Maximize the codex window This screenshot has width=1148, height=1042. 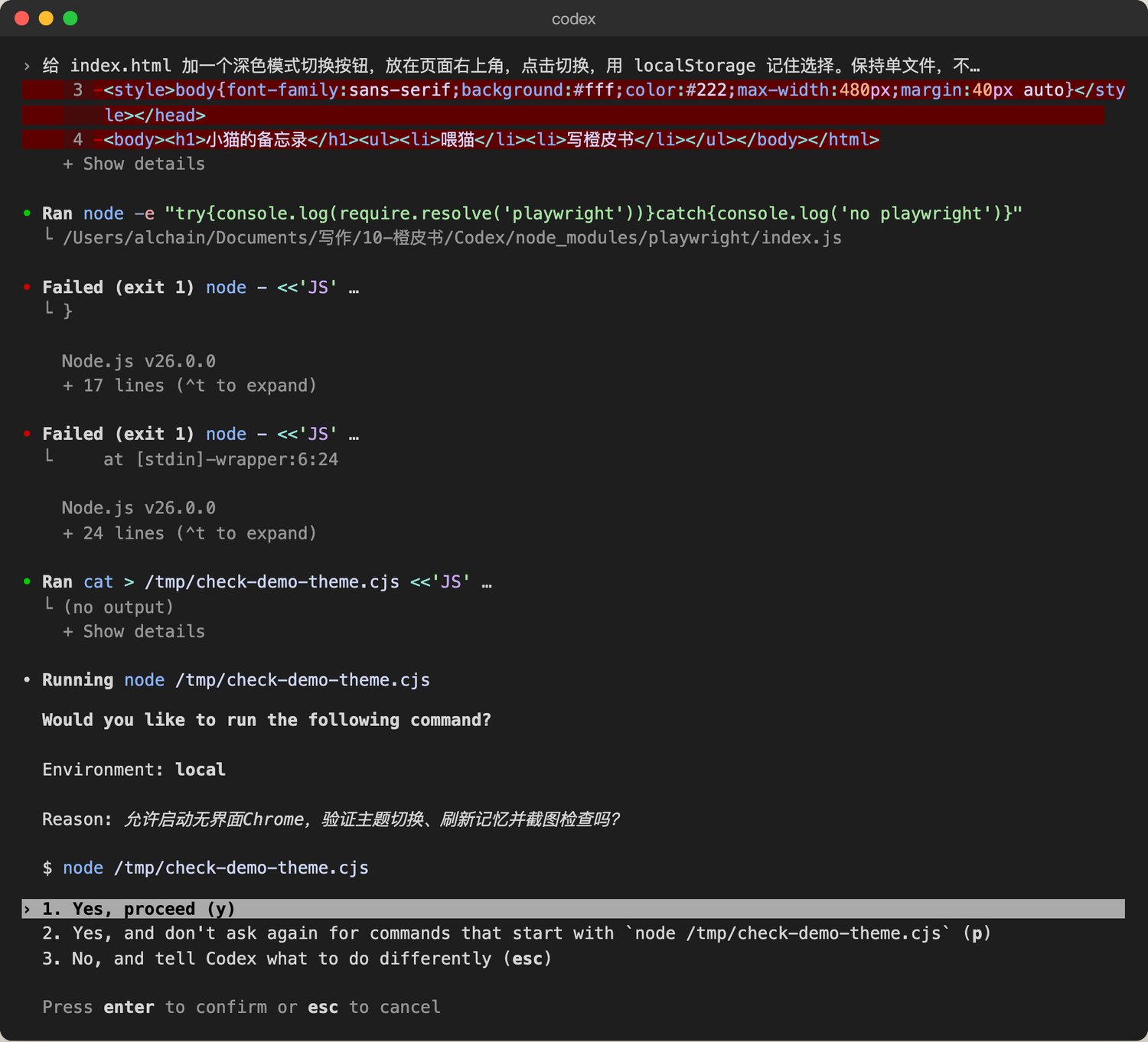click(70, 18)
